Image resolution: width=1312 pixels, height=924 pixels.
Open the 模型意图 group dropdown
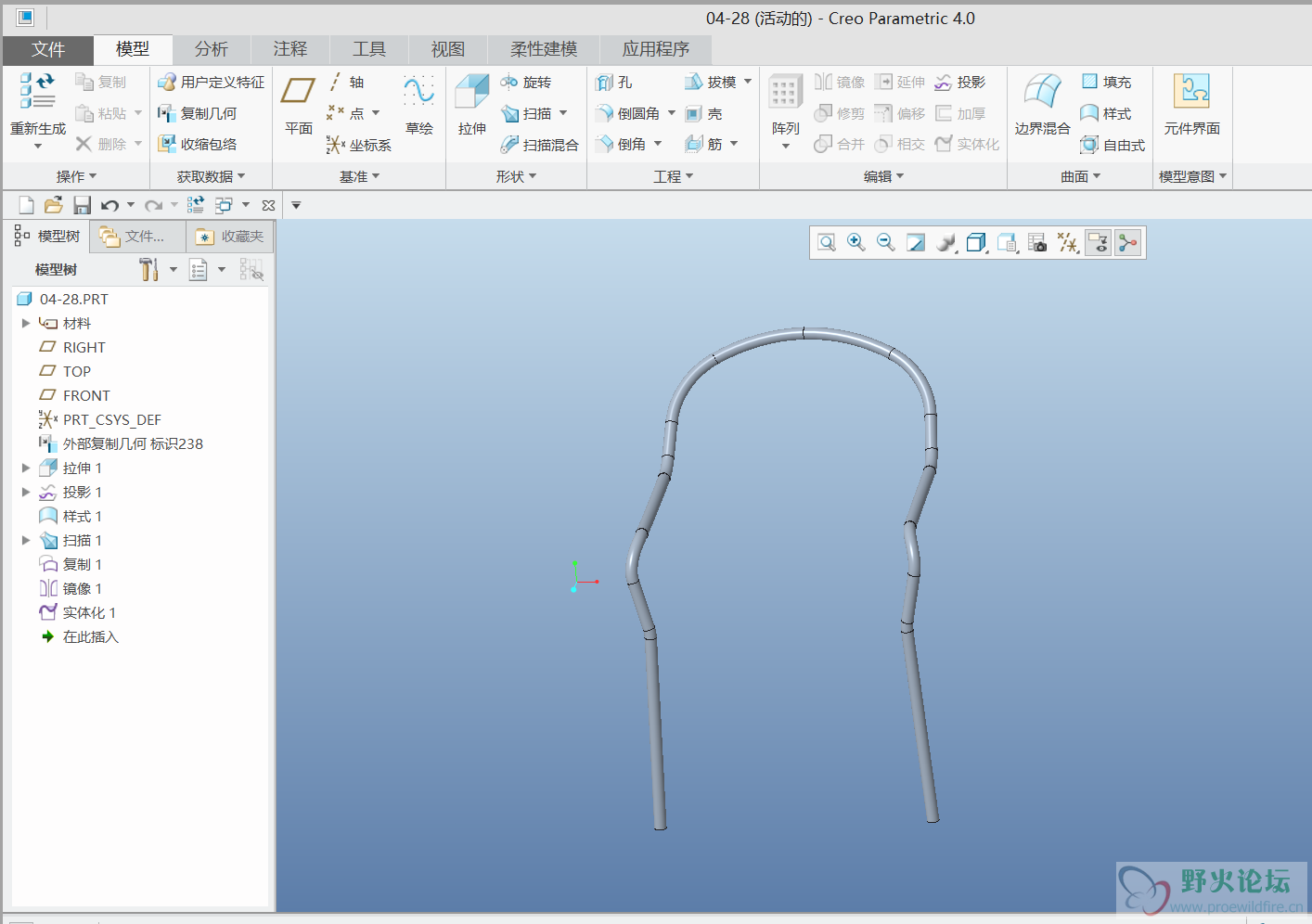1192,176
